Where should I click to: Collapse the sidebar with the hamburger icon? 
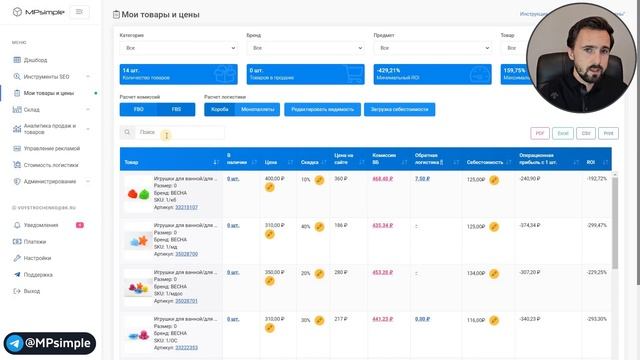79,12
